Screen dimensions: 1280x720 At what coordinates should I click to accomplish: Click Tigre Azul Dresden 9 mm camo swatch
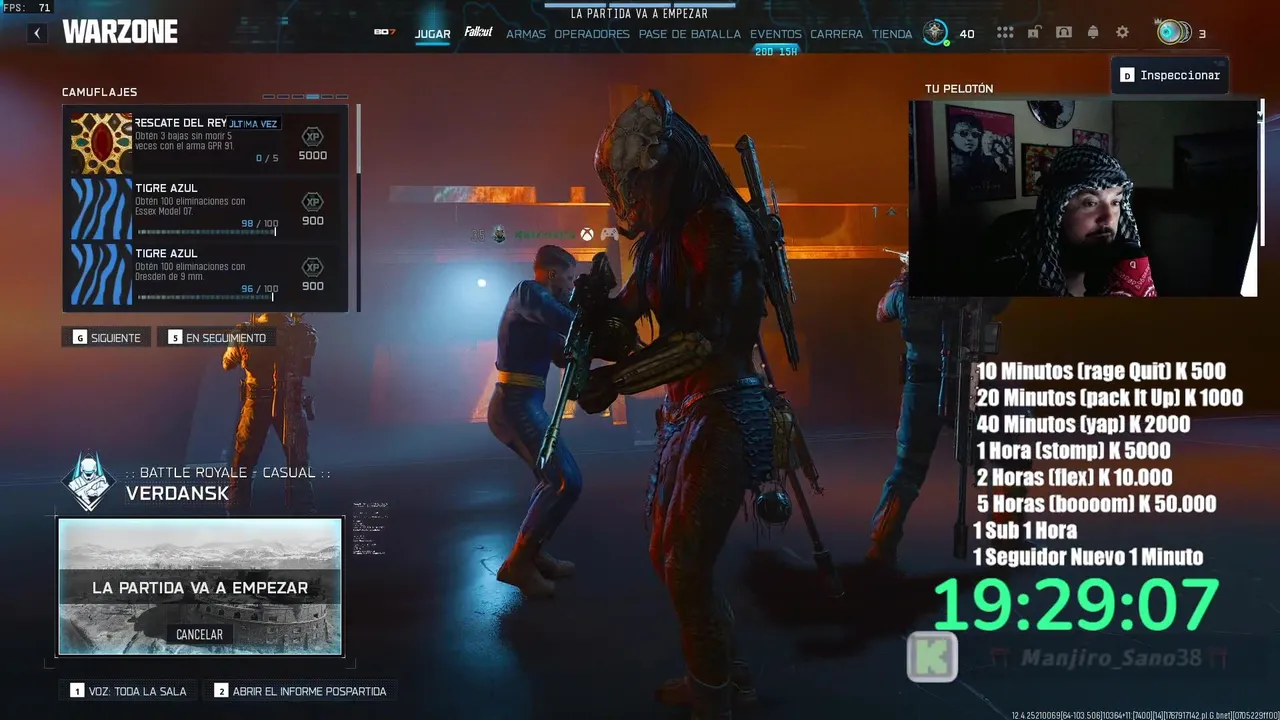[101, 274]
